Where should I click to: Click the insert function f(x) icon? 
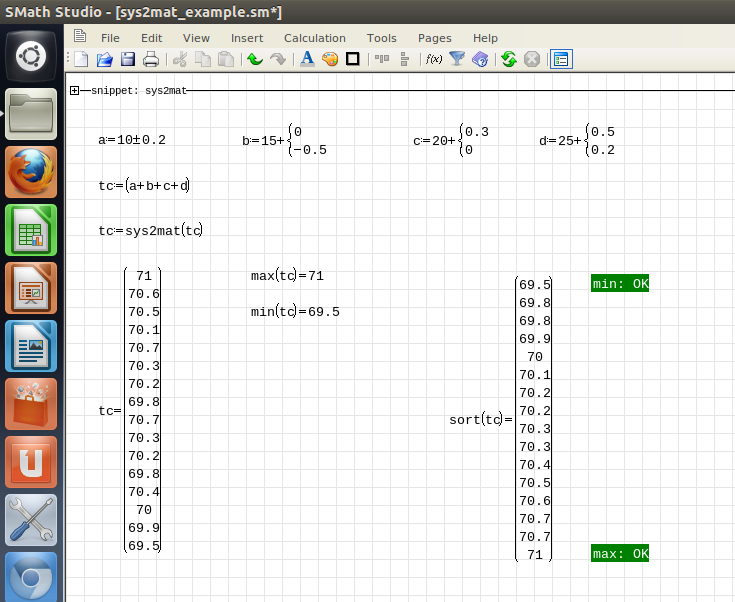click(x=434, y=59)
